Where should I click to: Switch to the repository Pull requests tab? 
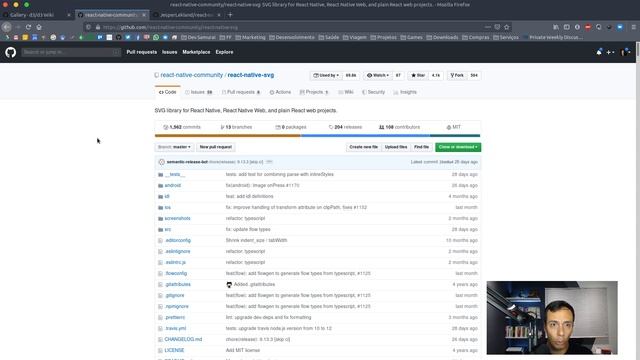click(241, 92)
